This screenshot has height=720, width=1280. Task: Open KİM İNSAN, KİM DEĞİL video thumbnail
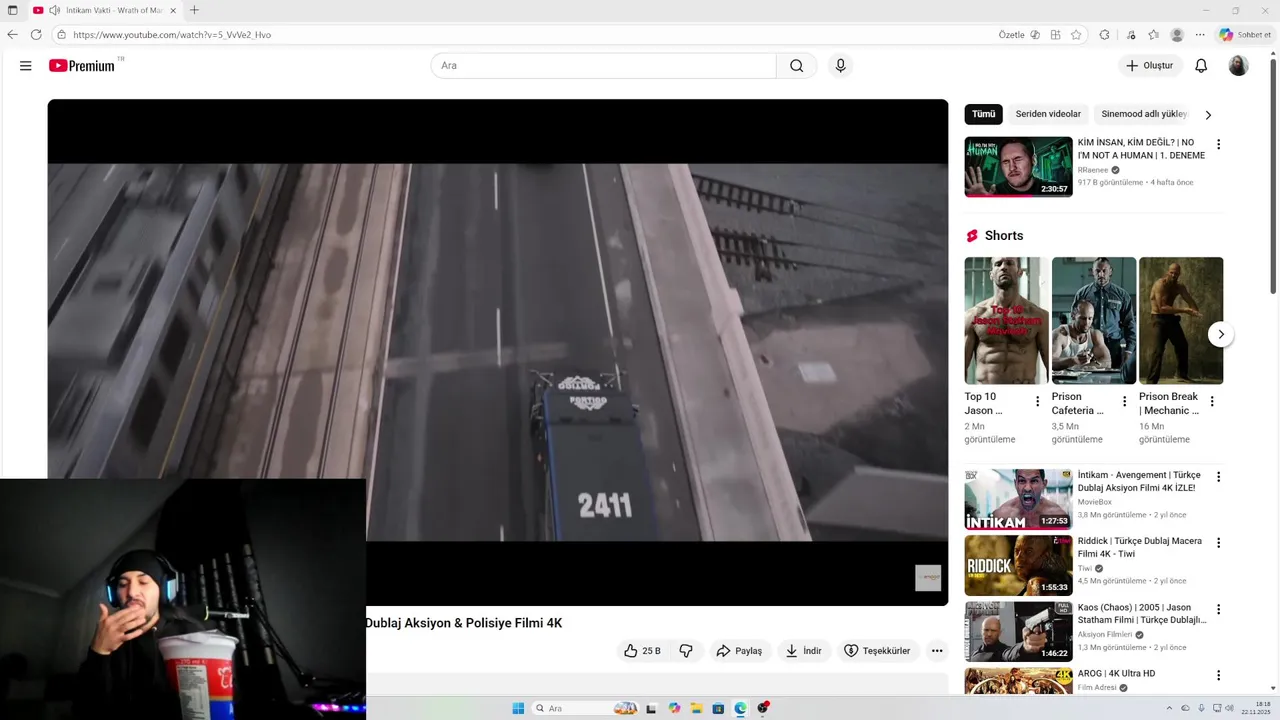pyautogui.click(x=1018, y=166)
